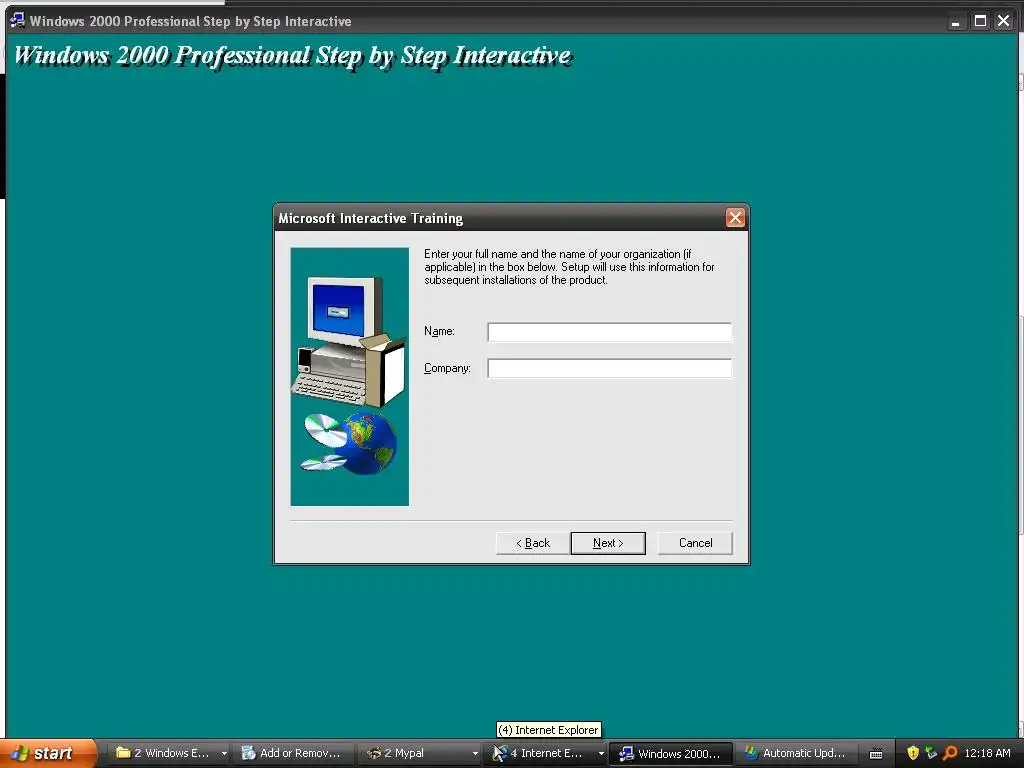1024x768 pixels.
Task: Click the security shield tray icon
Action: [x=913, y=753]
